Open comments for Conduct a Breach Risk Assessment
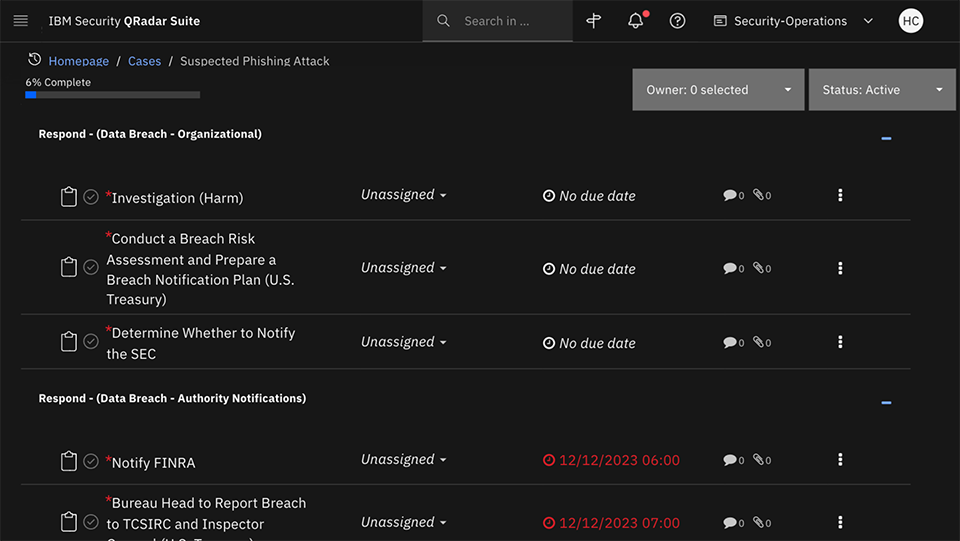Screen dimensions: 960x541 point(733,268)
